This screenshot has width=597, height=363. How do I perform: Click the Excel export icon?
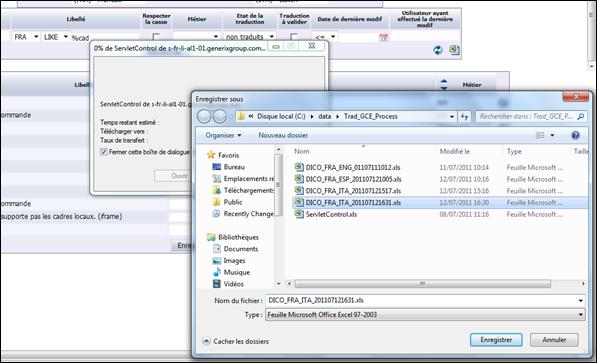(x=454, y=50)
